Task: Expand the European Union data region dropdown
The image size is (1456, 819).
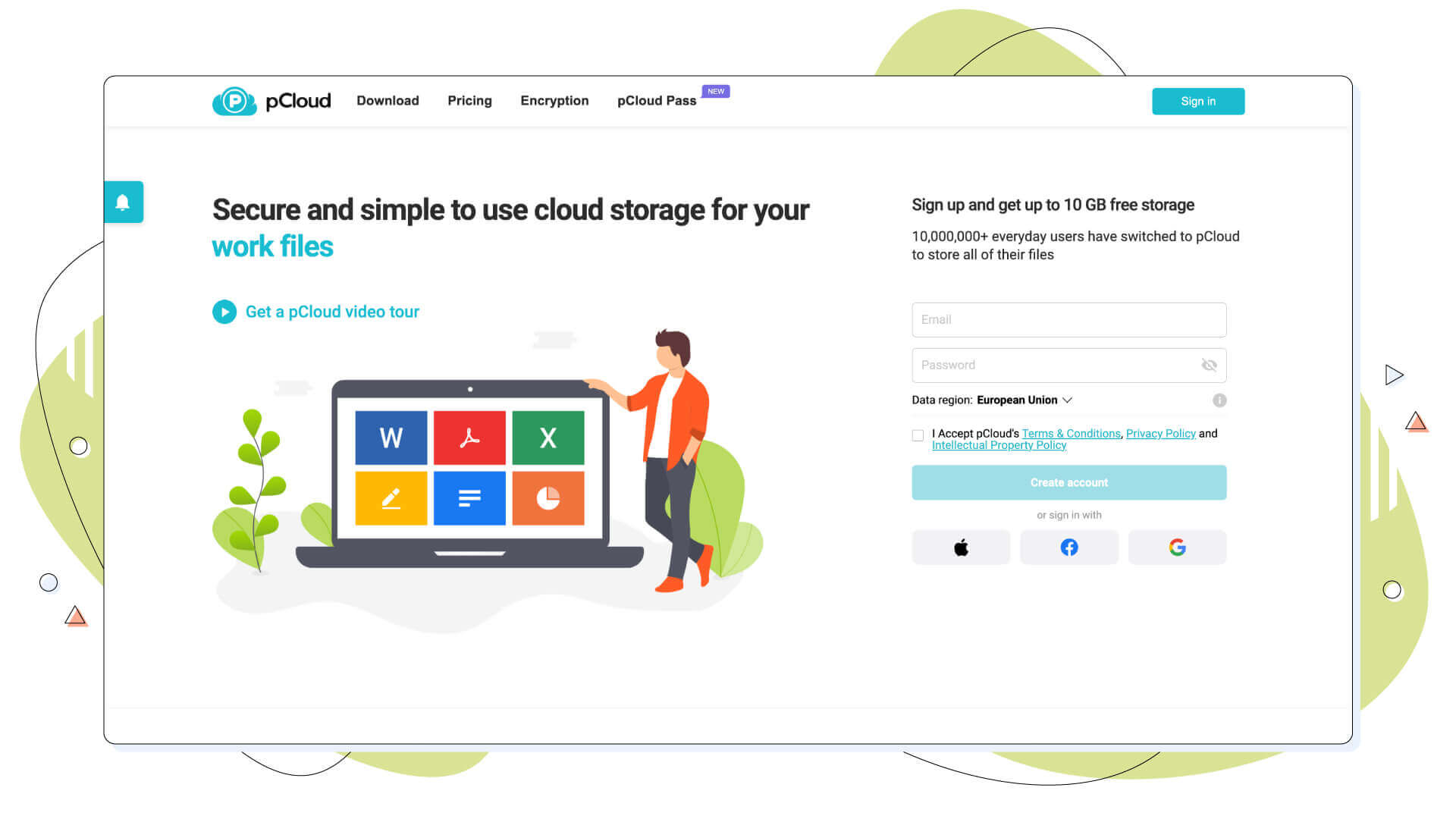Action: click(x=1025, y=400)
